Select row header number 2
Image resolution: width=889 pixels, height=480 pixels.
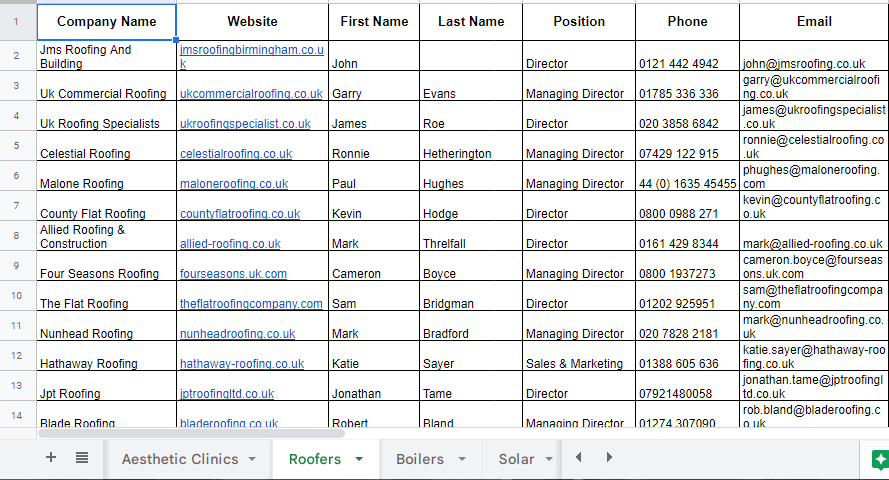click(x=16, y=56)
